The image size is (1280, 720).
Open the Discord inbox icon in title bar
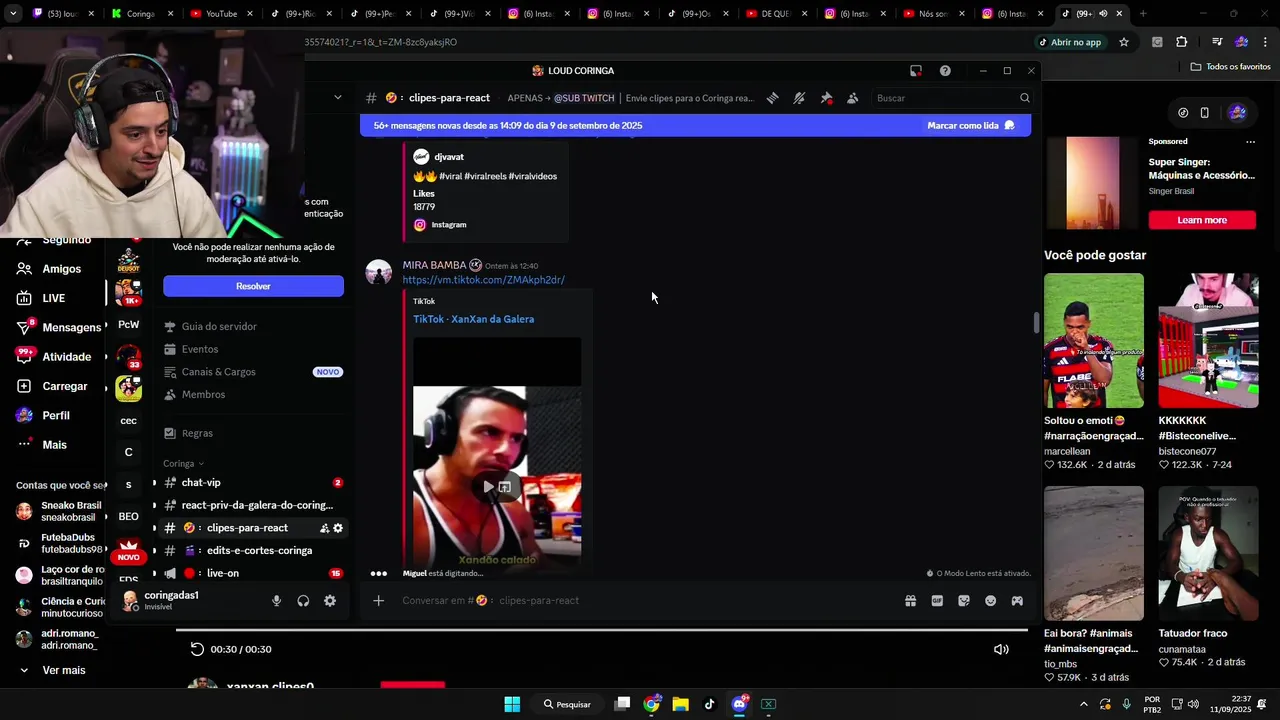pyautogui.click(x=916, y=71)
